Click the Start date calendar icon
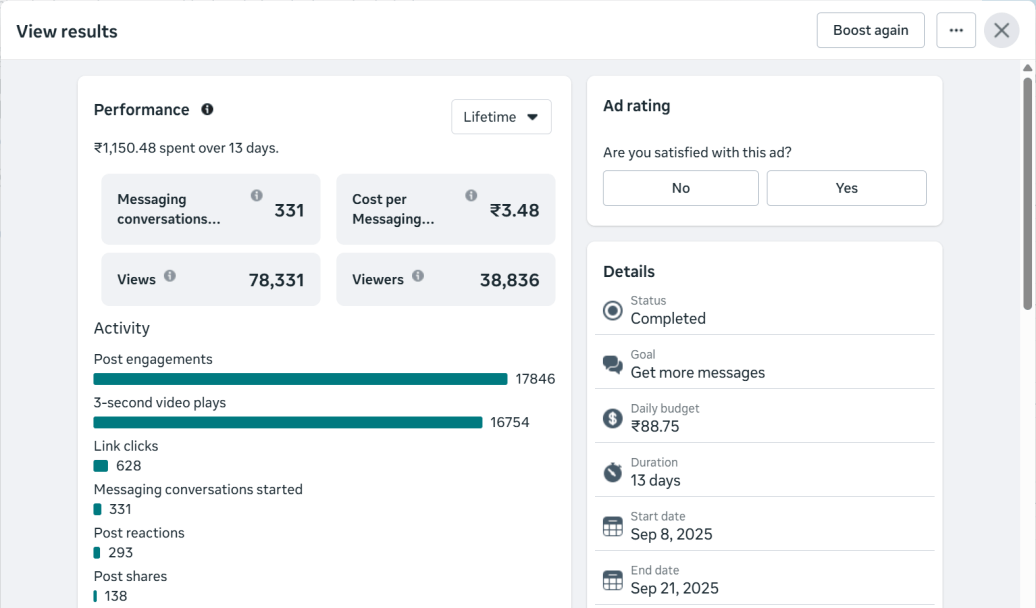This screenshot has width=1036, height=608. (x=612, y=526)
